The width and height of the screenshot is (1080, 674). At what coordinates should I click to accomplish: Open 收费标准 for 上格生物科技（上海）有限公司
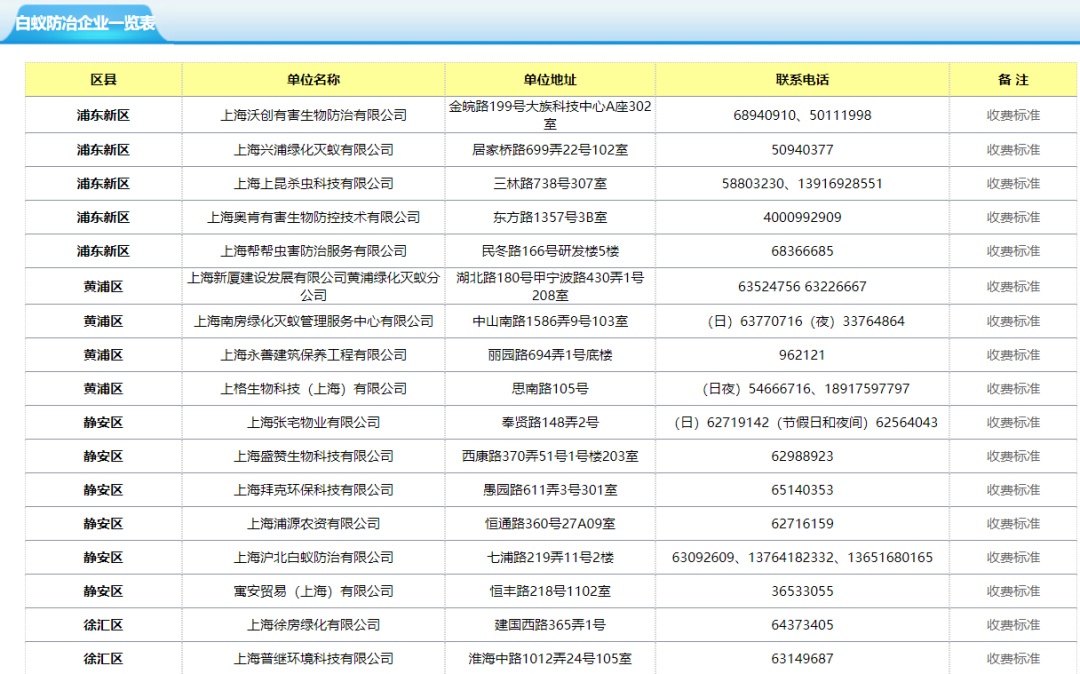(1012, 388)
